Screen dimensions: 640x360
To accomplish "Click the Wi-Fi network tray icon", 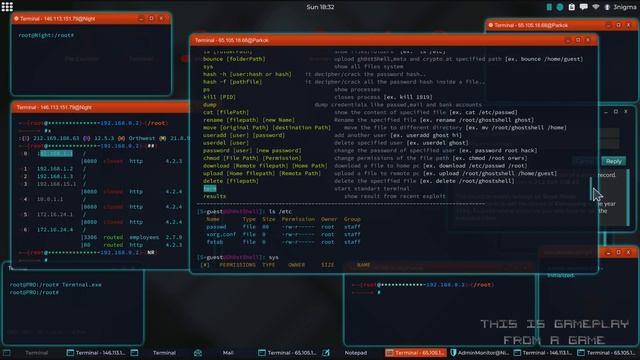I will click(596, 7).
